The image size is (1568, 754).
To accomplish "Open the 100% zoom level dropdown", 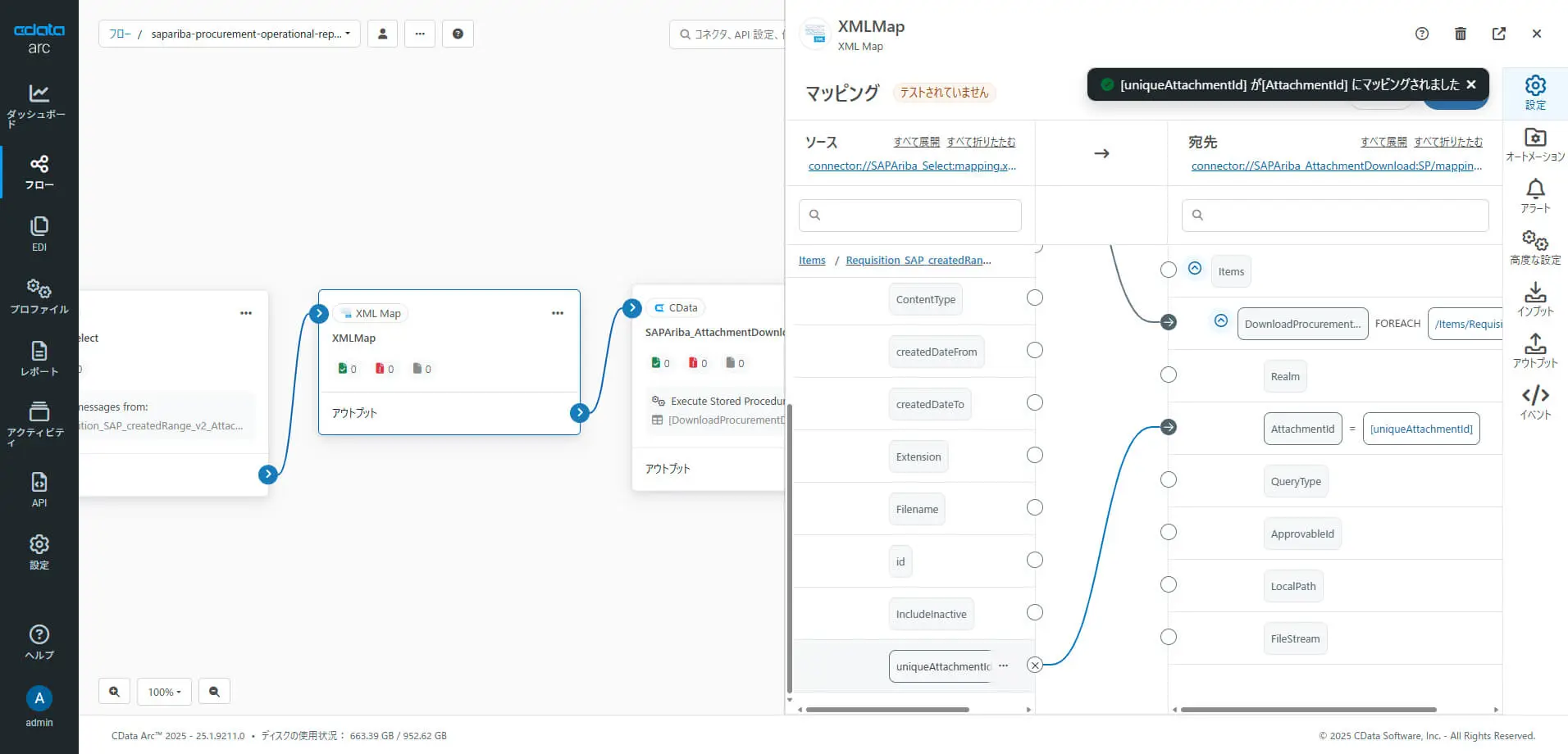I will click(165, 692).
